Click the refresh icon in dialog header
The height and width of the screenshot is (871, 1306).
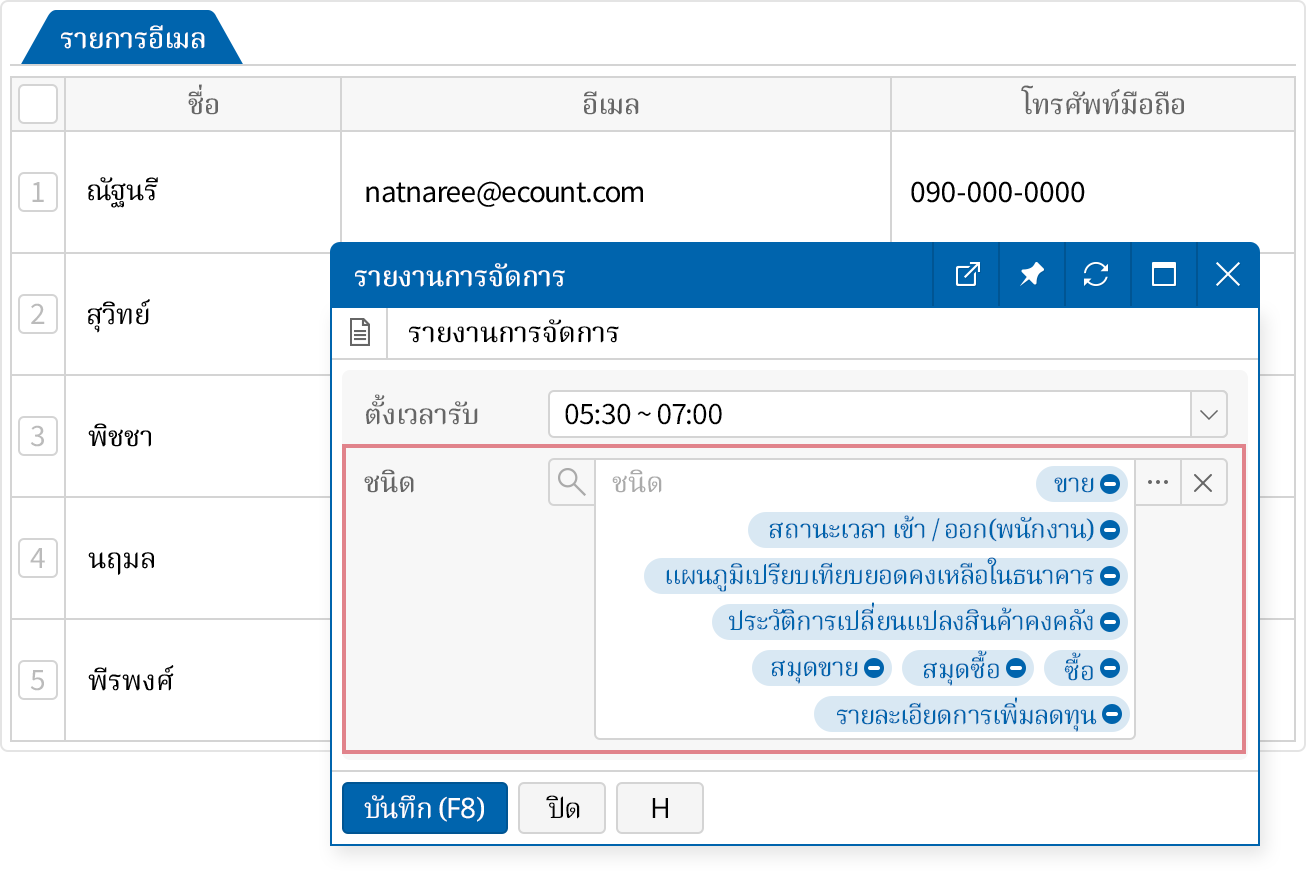click(x=1097, y=275)
